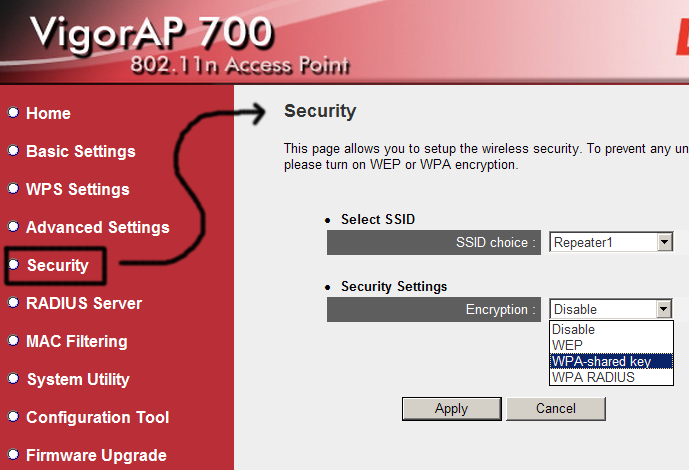This screenshot has width=689, height=470.
Task: Click the Cancel button
Action: (x=556, y=409)
